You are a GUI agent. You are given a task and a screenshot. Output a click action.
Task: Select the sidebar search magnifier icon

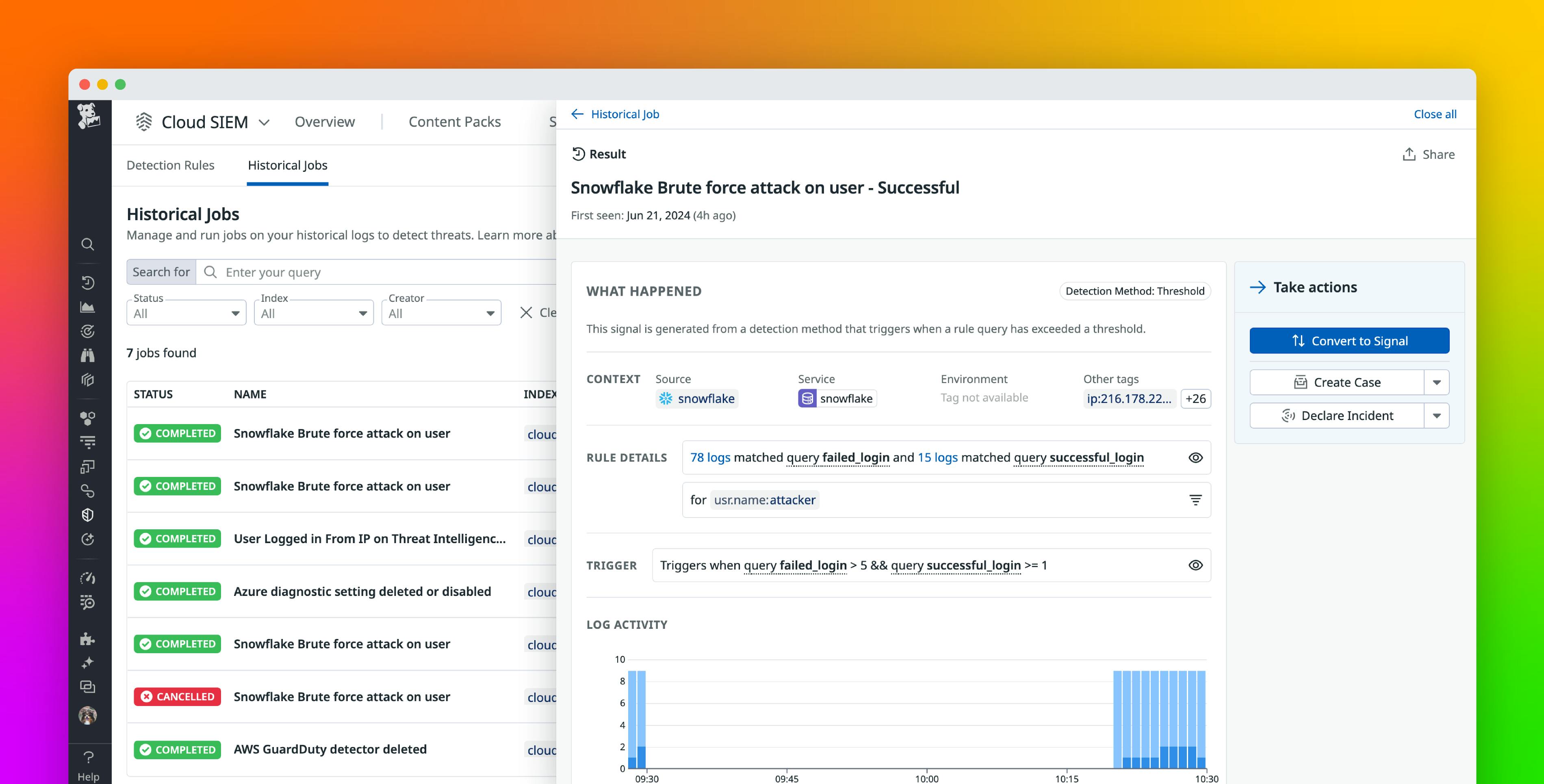coord(88,244)
